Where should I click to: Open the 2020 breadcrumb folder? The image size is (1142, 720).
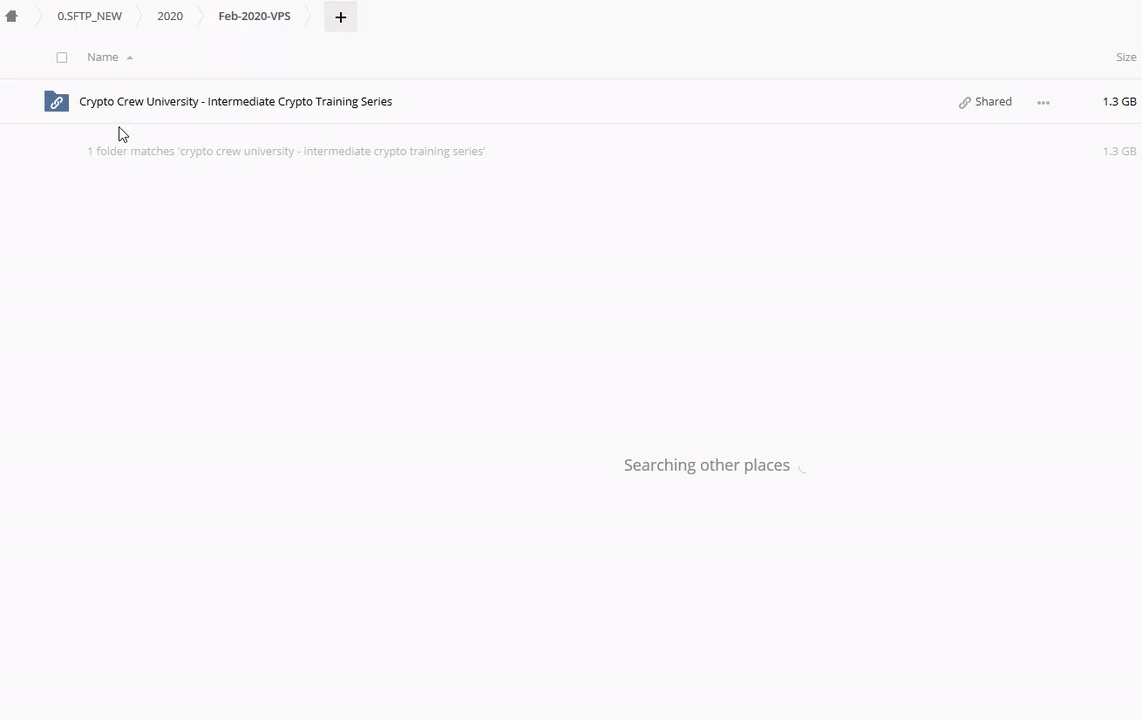(170, 16)
